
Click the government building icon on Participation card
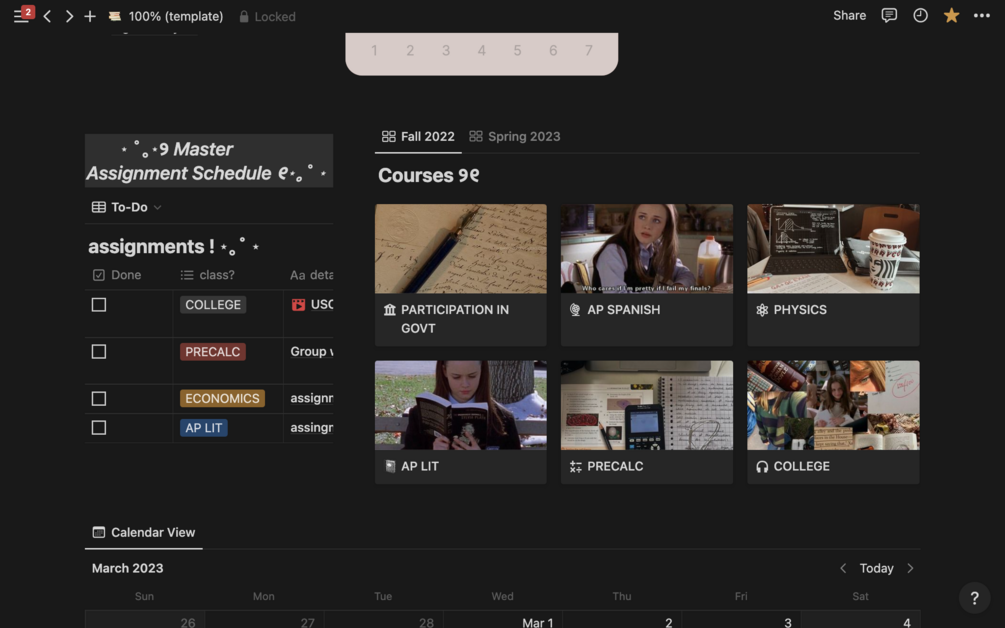(x=389, y=310)
